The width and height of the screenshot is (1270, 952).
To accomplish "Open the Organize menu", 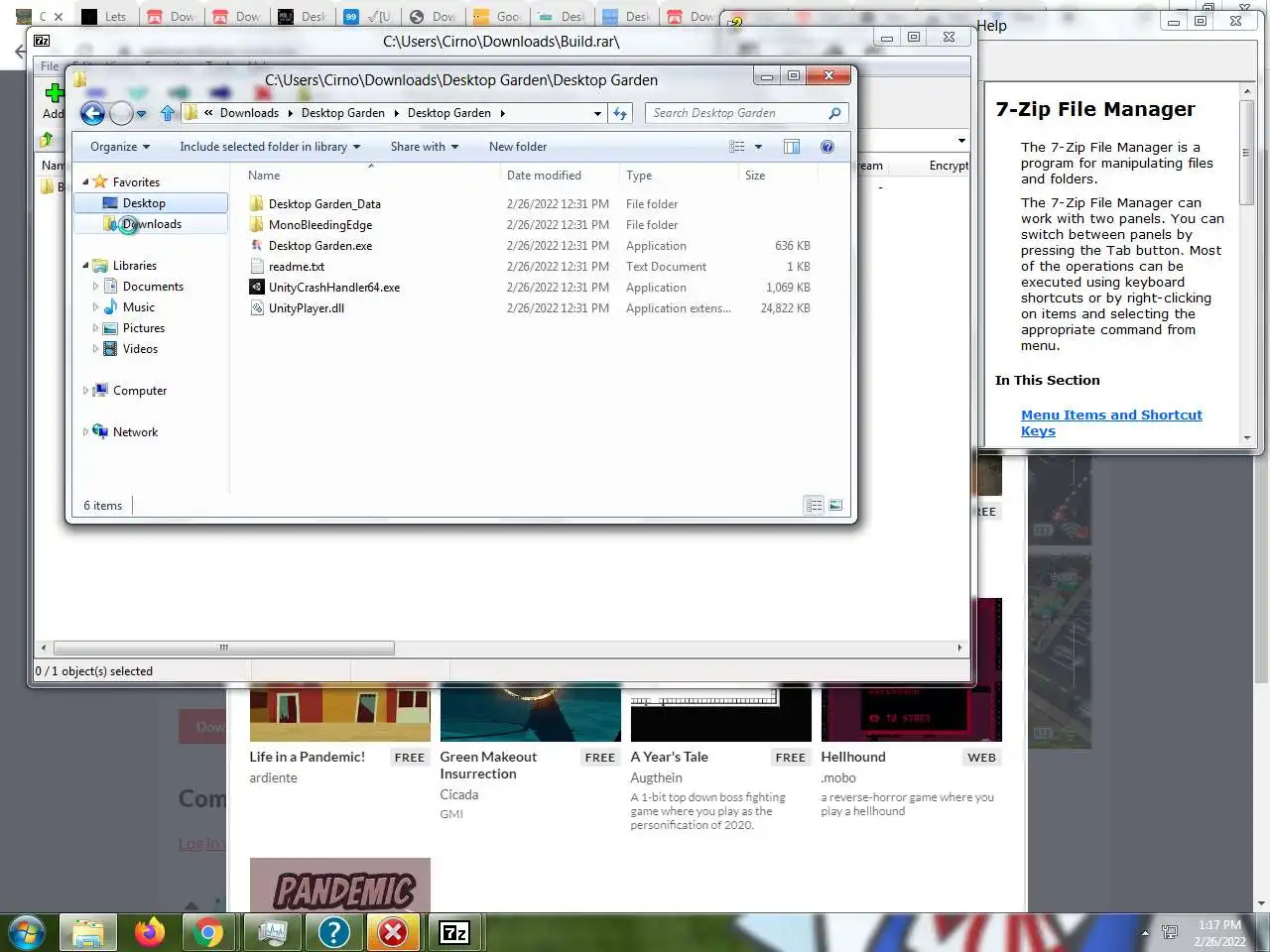I will click(120, 147).
